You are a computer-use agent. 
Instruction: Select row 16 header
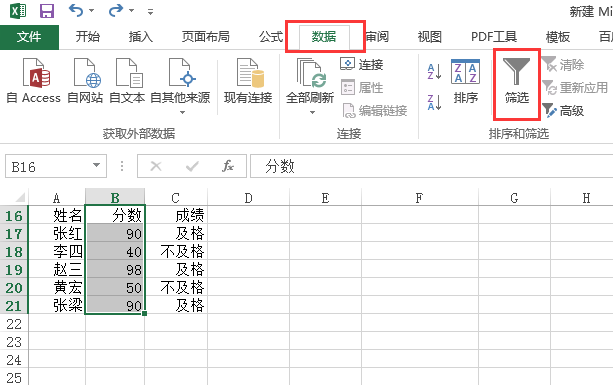(14, 216)
